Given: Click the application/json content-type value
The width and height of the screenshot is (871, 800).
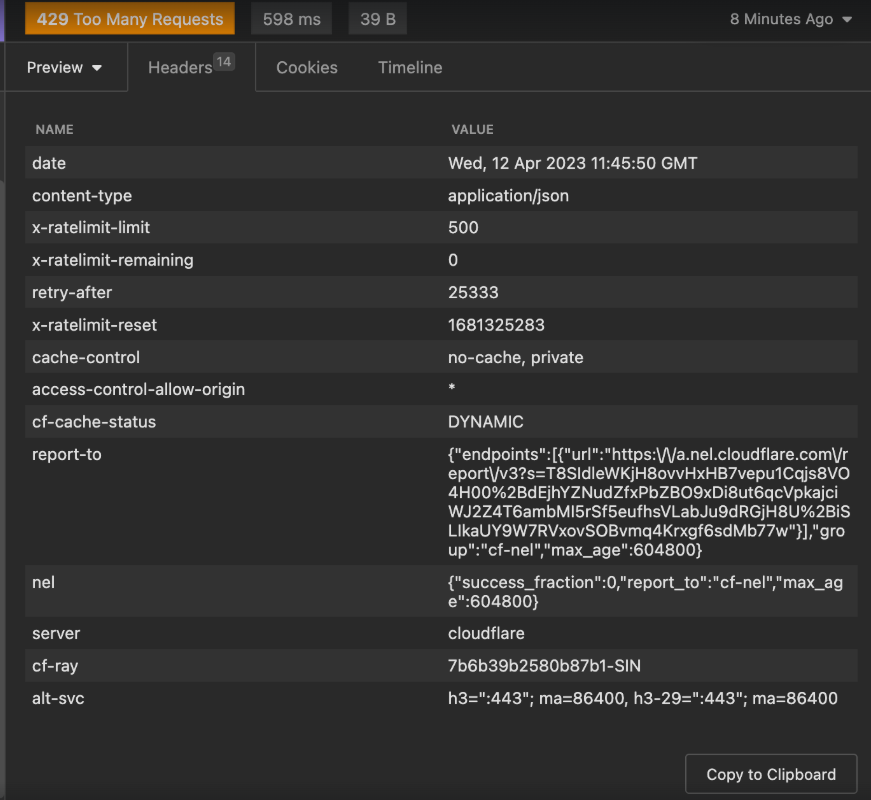Looking at the screenshot, I should [x=508, y=196].
